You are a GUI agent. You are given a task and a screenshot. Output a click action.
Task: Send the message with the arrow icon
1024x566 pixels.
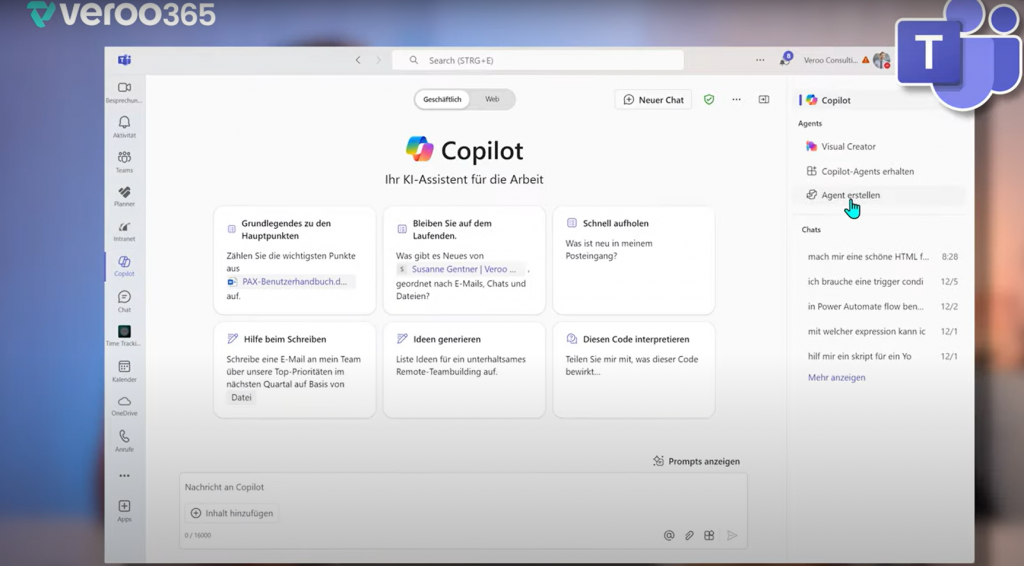point(732,535)
